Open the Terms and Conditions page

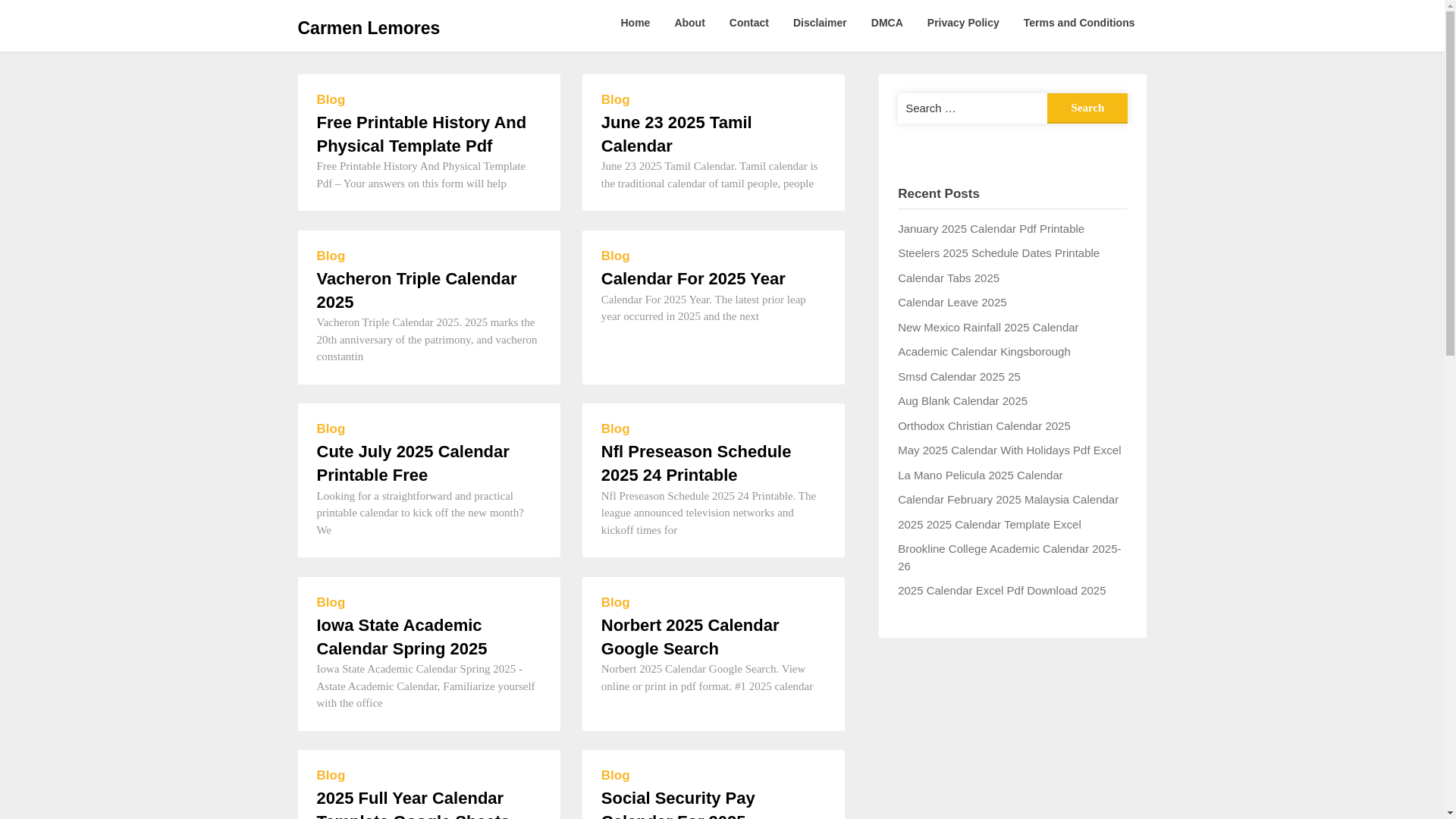(1078, 23)
